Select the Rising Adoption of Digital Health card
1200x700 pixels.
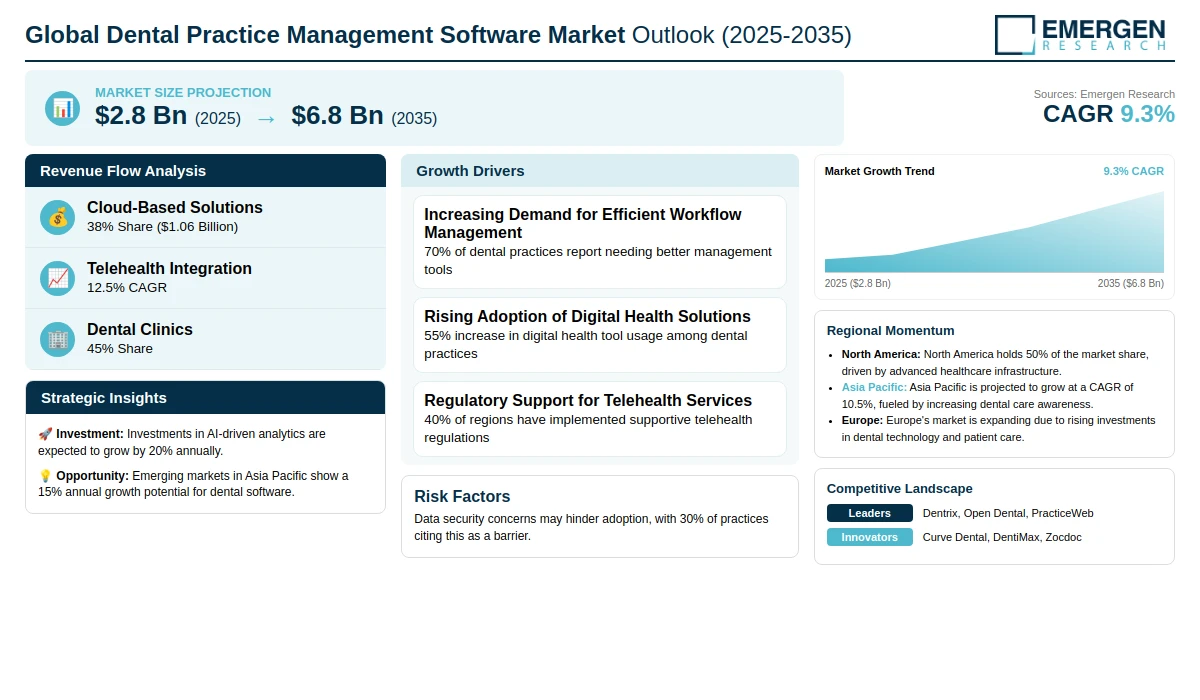[599, 334]
